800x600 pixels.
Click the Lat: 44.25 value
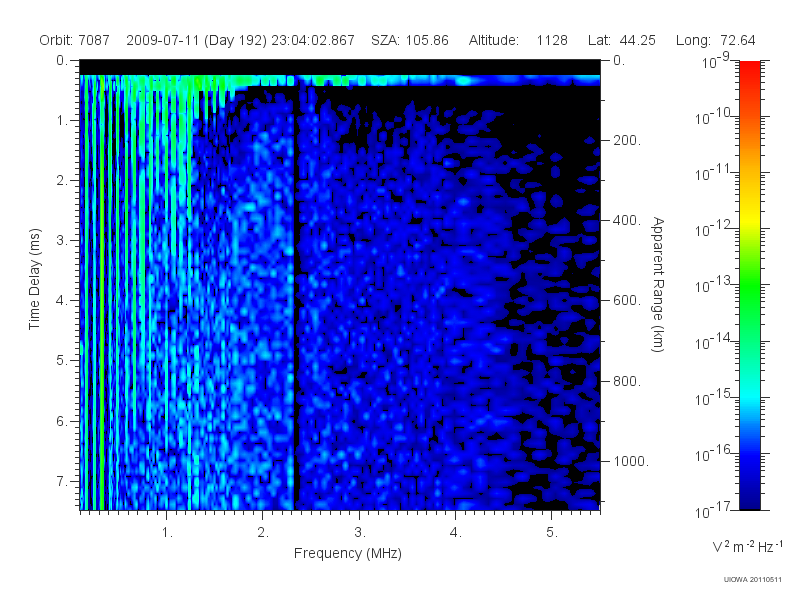(621, 40)
